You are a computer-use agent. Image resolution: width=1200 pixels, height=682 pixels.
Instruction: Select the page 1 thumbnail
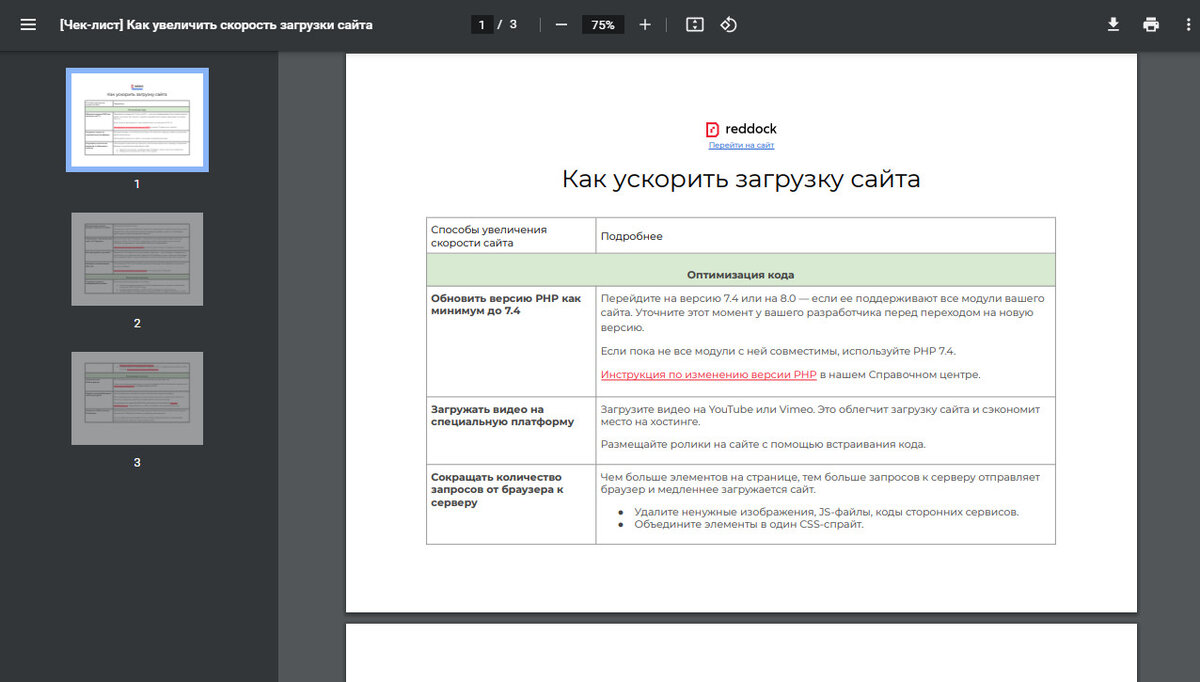(x=137, y=120)
